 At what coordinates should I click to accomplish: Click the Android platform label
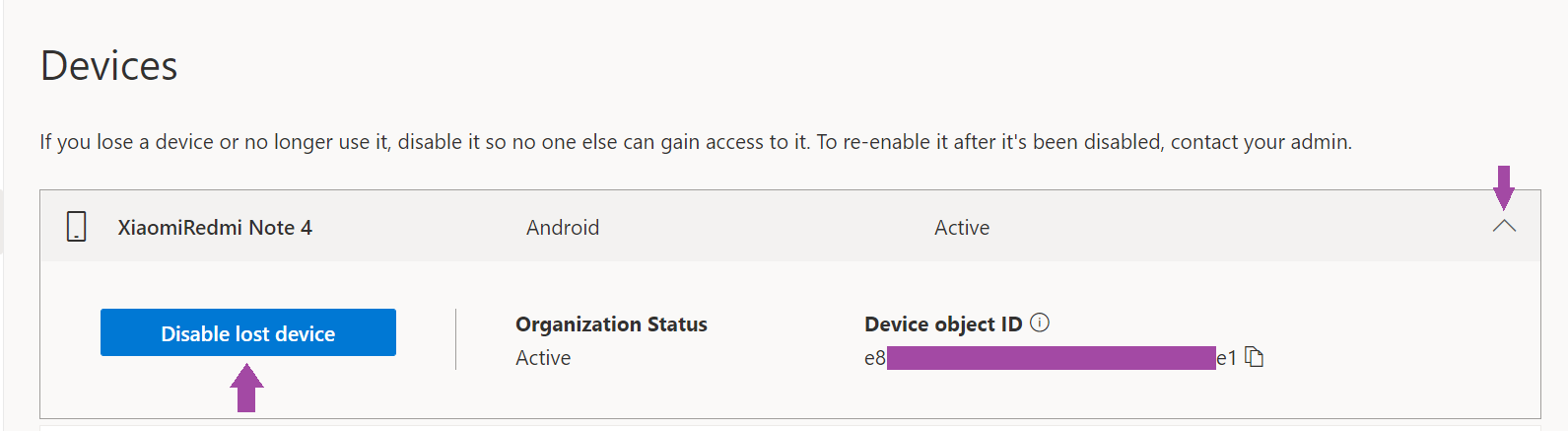563,228
